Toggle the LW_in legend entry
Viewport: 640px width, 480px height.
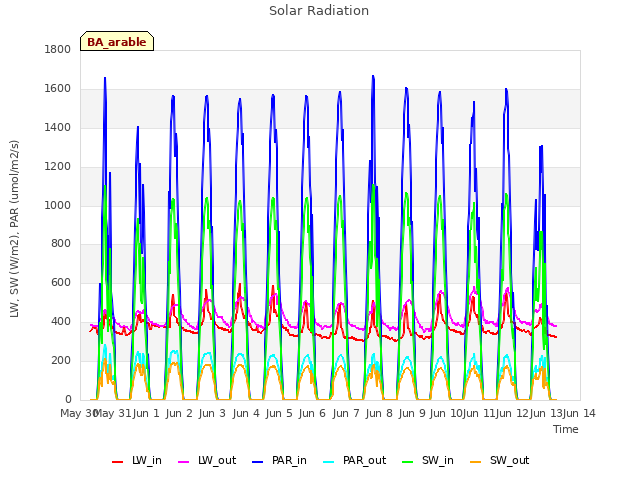click(137, 461)
